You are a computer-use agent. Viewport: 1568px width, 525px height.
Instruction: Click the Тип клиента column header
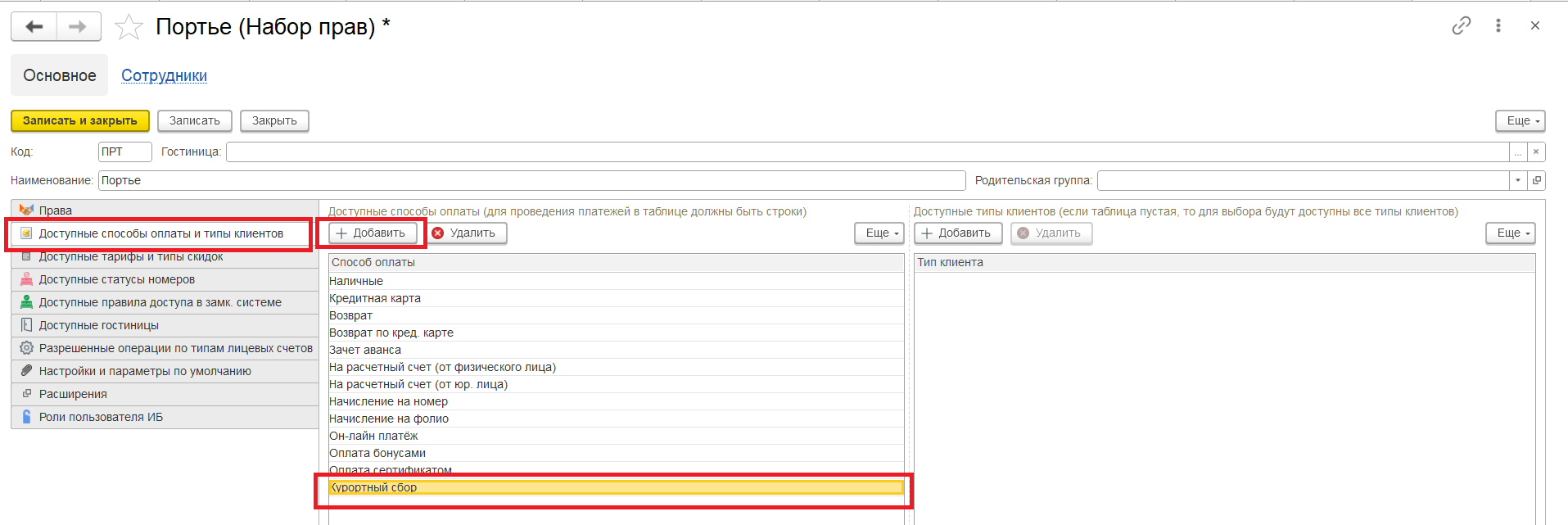pyautogui.click(x=1225, y=263)
